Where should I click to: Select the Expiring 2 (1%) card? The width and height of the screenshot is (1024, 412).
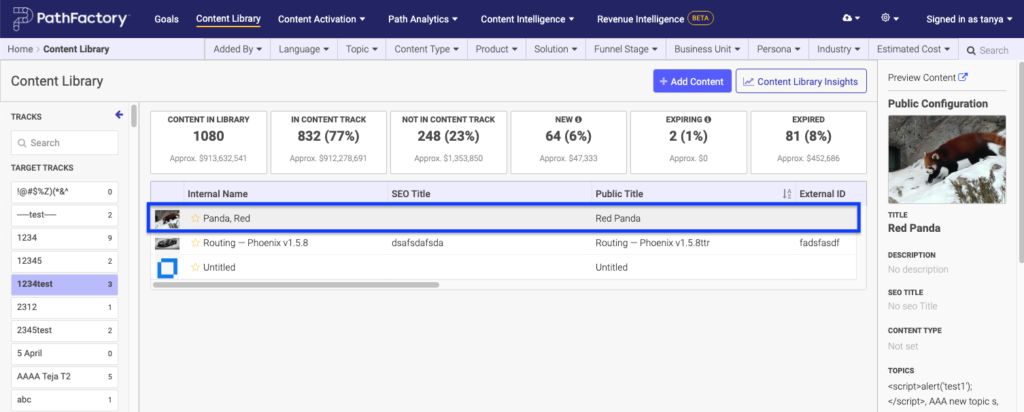point(688,142)
